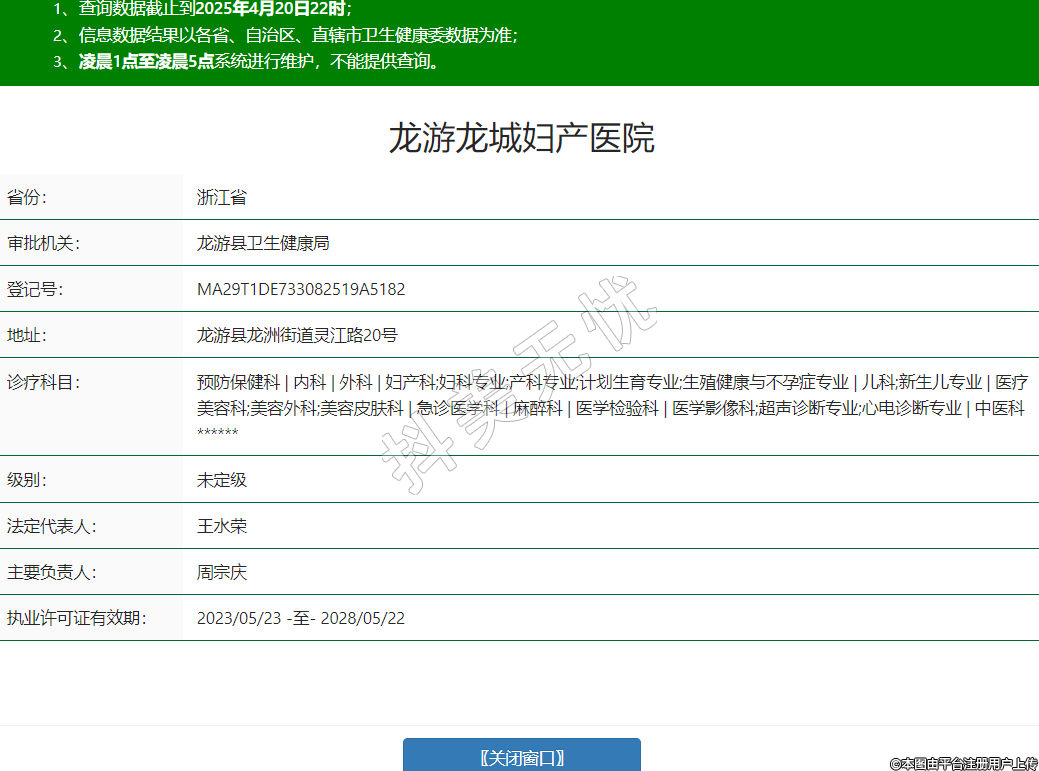Click the 龙游县卫生健康局 approval authority value
This screenshot has height=771, width=1039.
tap(263, 243)
